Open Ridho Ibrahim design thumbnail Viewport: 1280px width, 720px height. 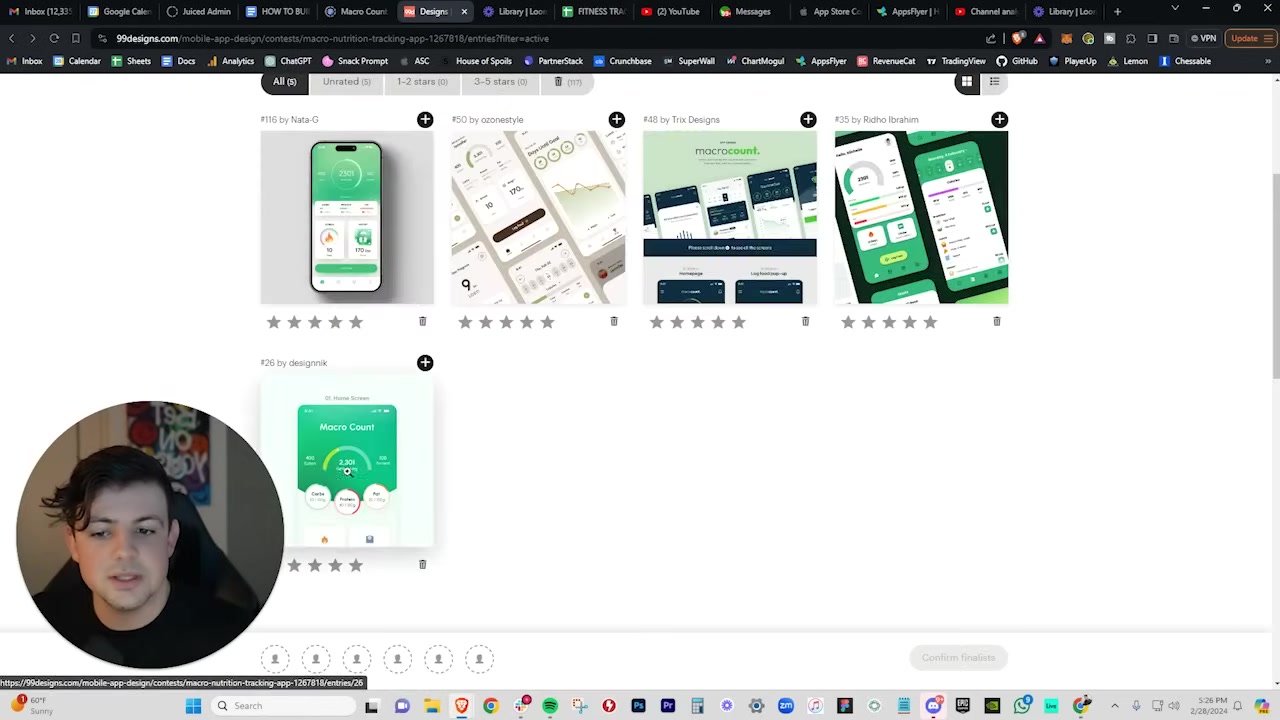921,217
